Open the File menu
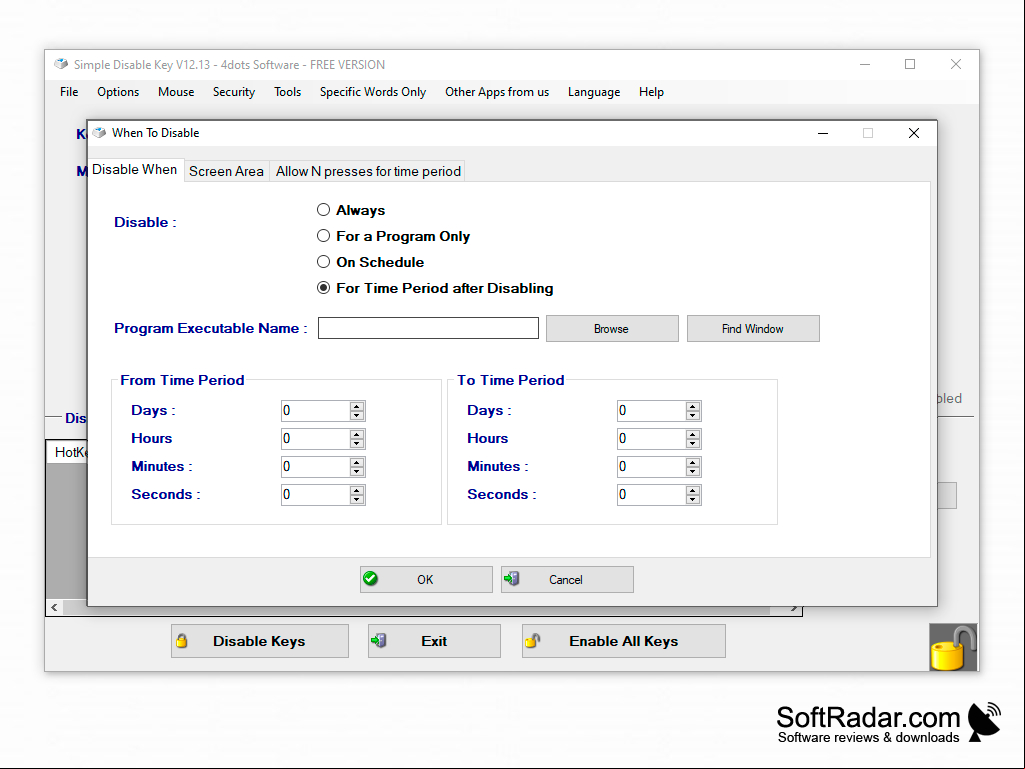Image resolution: width=1025 pixels, height=769 pixels. [69, 92]
